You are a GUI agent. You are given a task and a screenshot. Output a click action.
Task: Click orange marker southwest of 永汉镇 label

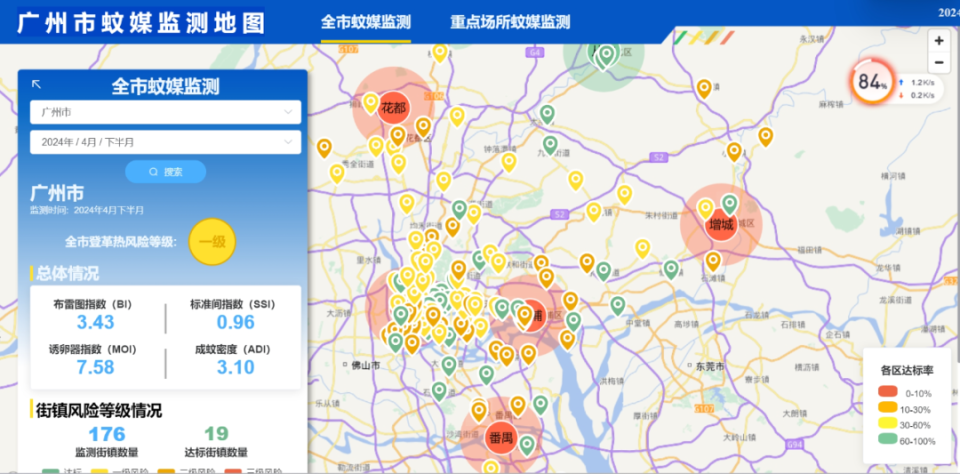coord(704,89)
